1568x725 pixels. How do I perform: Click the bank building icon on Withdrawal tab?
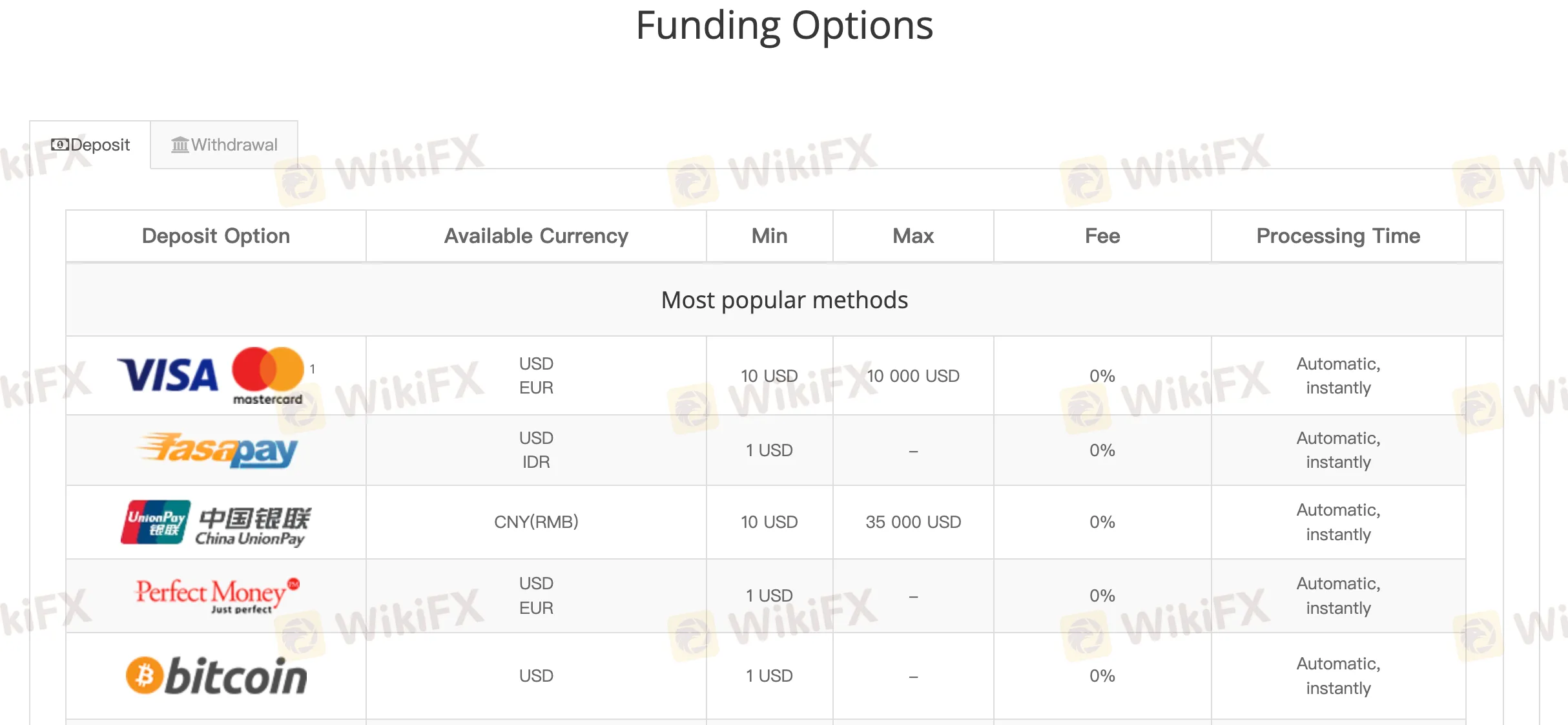pyautogui.click(x=180, y=145)
